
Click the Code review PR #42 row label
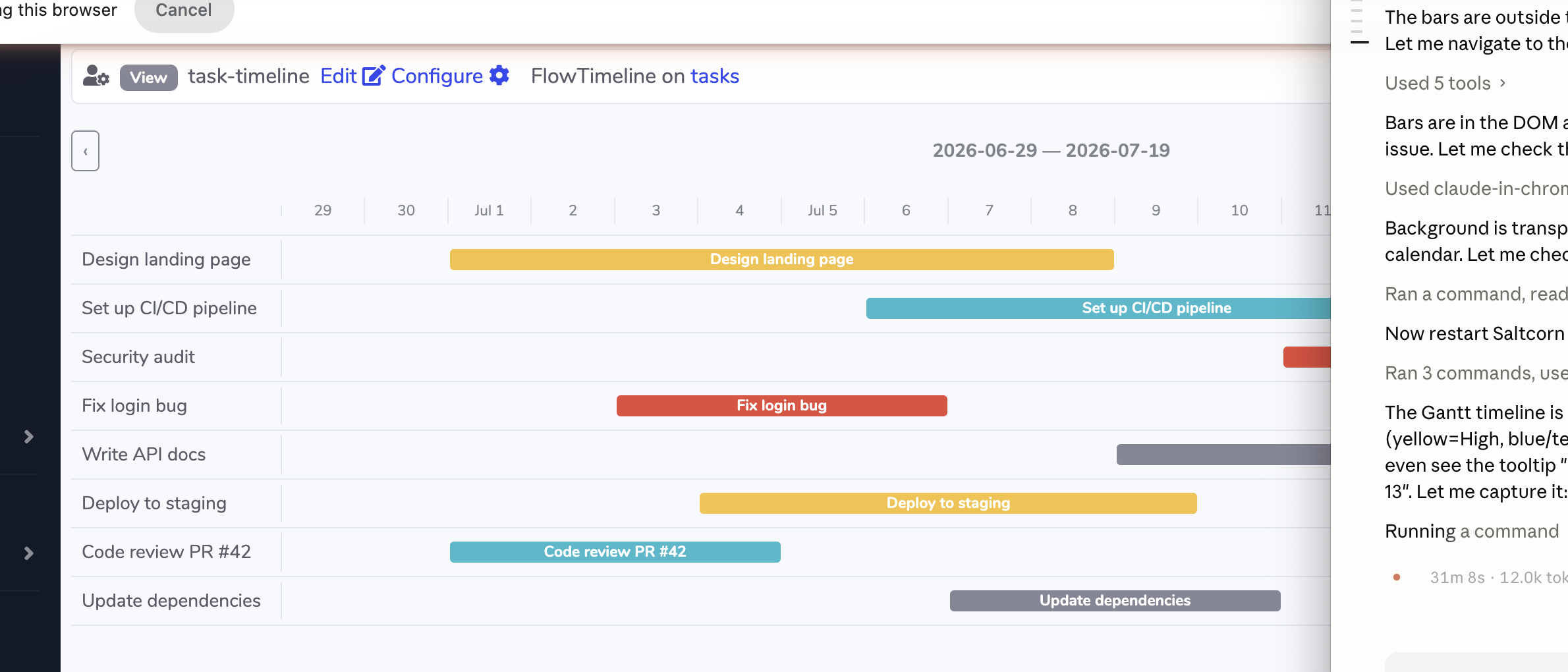click(166, 552)
